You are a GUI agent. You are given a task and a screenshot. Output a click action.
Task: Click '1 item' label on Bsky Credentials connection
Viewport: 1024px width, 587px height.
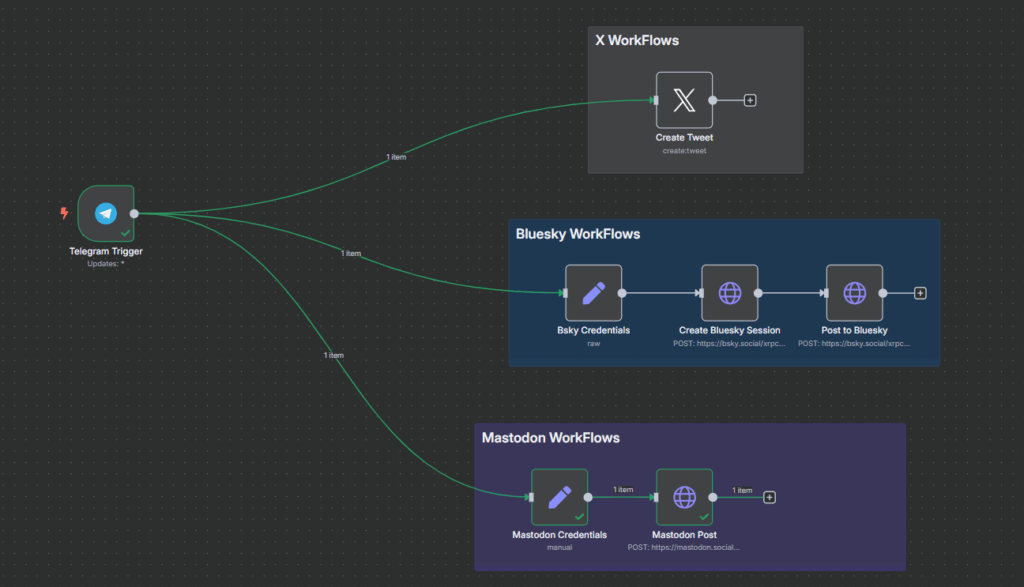pyautogui.click(x=351, y=253)
